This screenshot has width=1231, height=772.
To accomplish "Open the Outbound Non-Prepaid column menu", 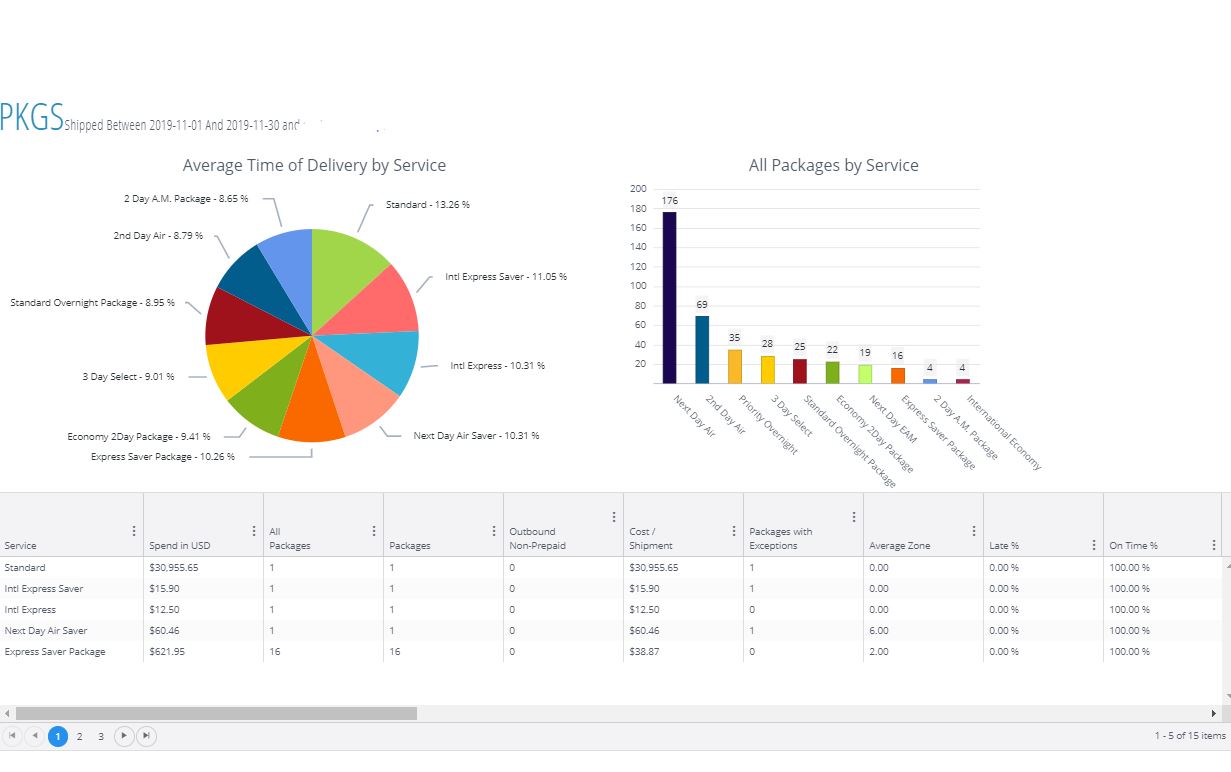I will tap(613, 517).
